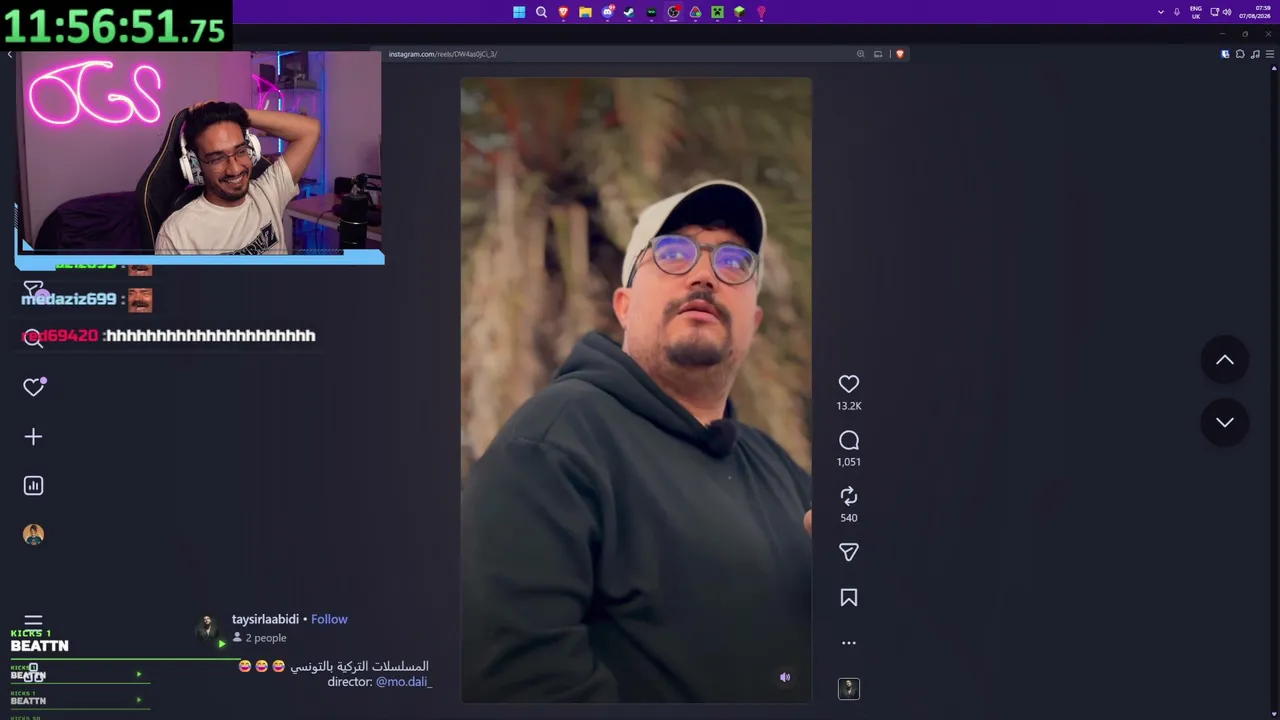This screenshot has height=720, width=1280.
Task: Open Brave browser from the taskbar
Action: pyautogui.click(x=563, y=12)
